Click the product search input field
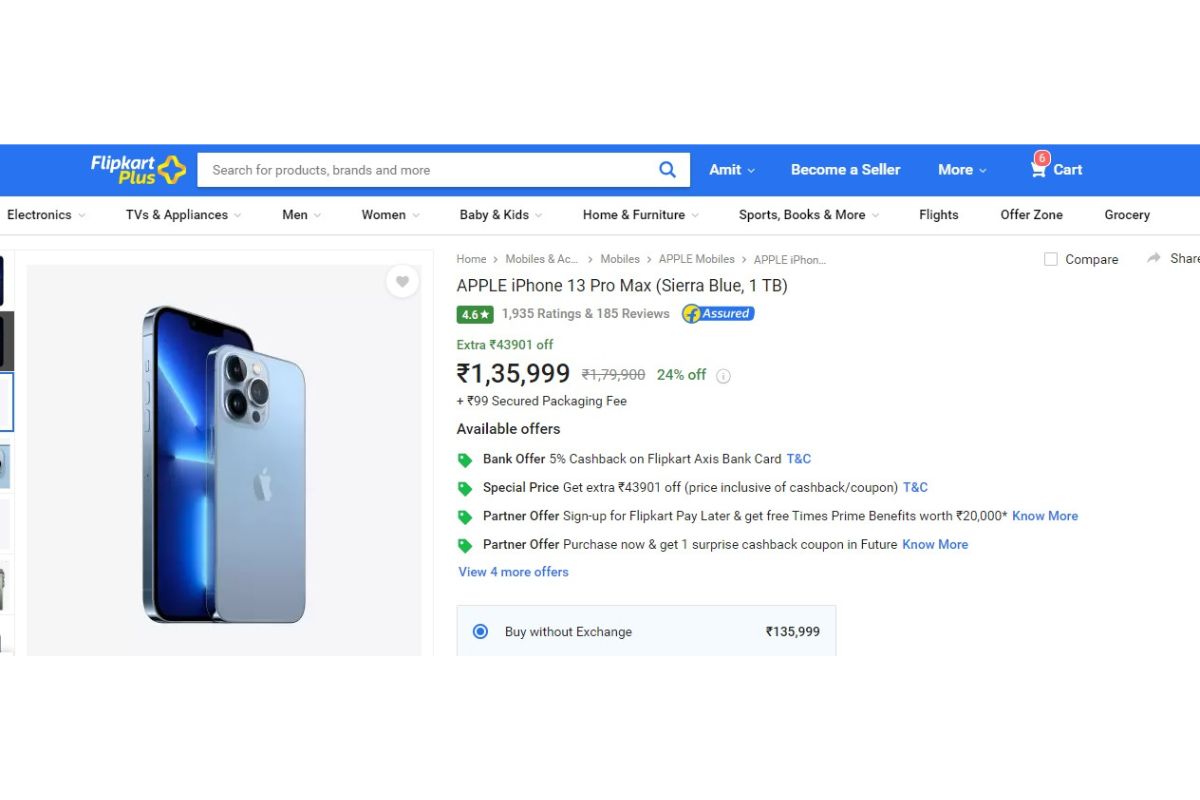 pos(428,170)
